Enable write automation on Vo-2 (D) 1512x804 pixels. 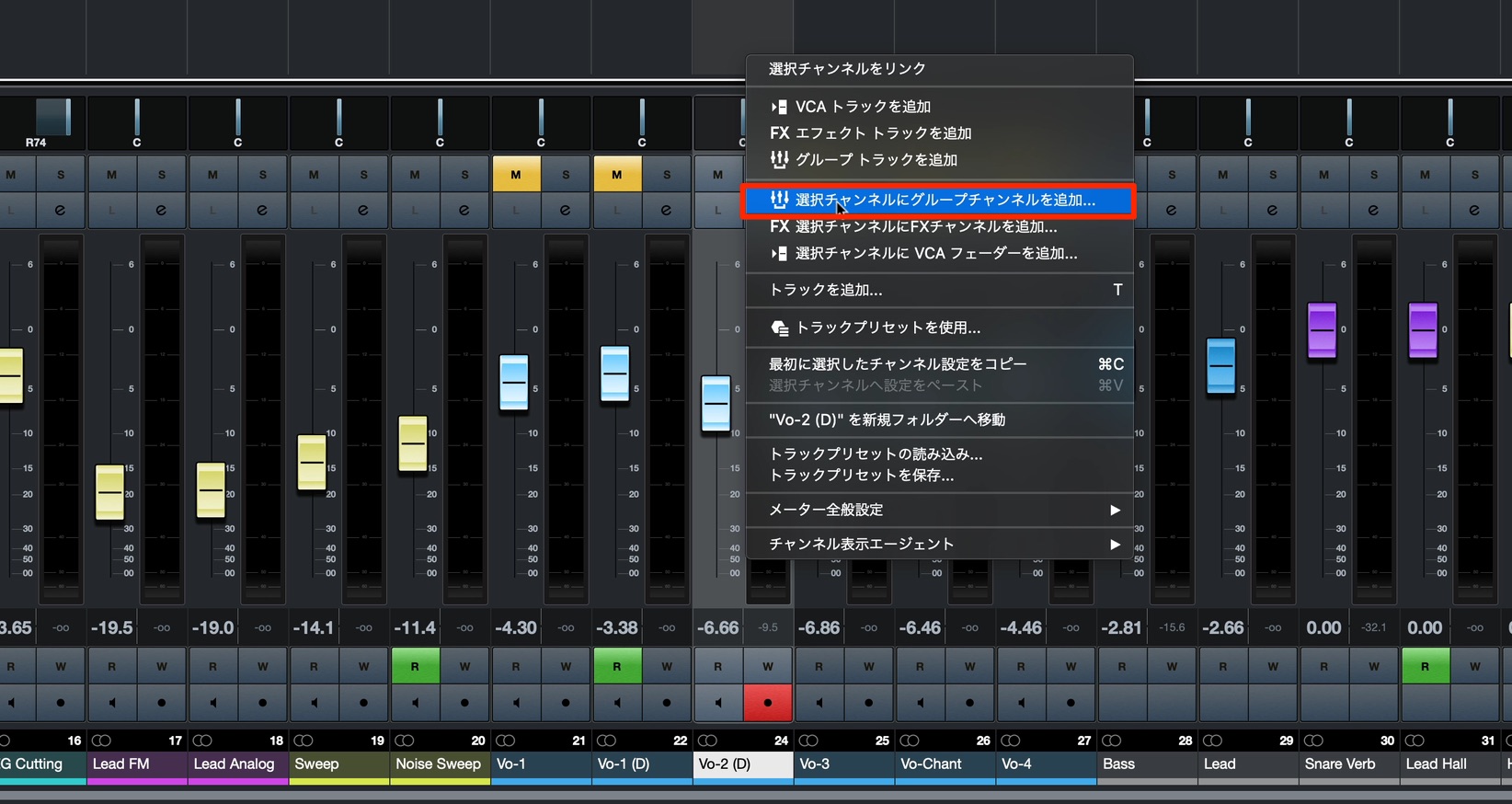(768, 666)
